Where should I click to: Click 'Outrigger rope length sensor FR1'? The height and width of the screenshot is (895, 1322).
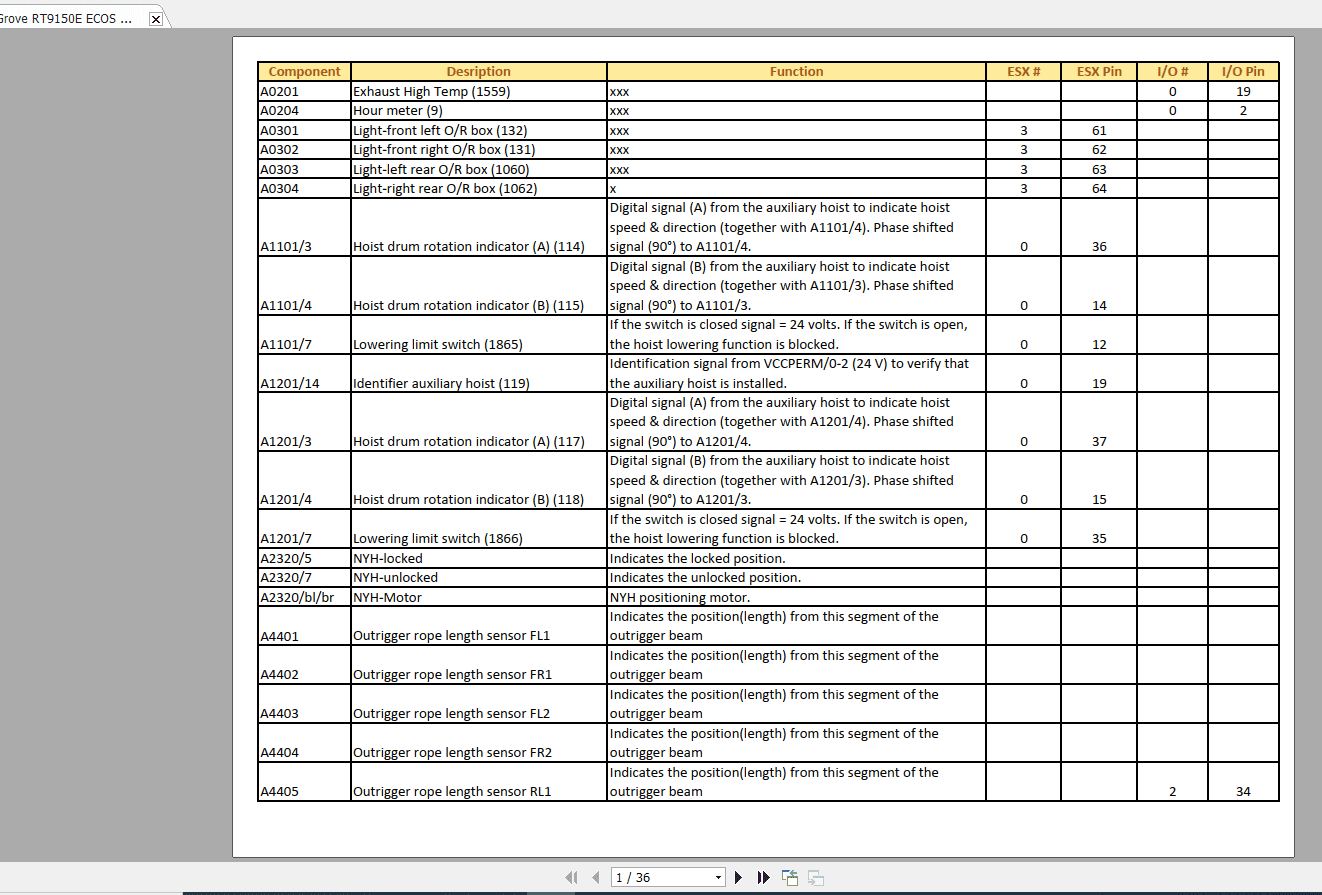point(453,675)
